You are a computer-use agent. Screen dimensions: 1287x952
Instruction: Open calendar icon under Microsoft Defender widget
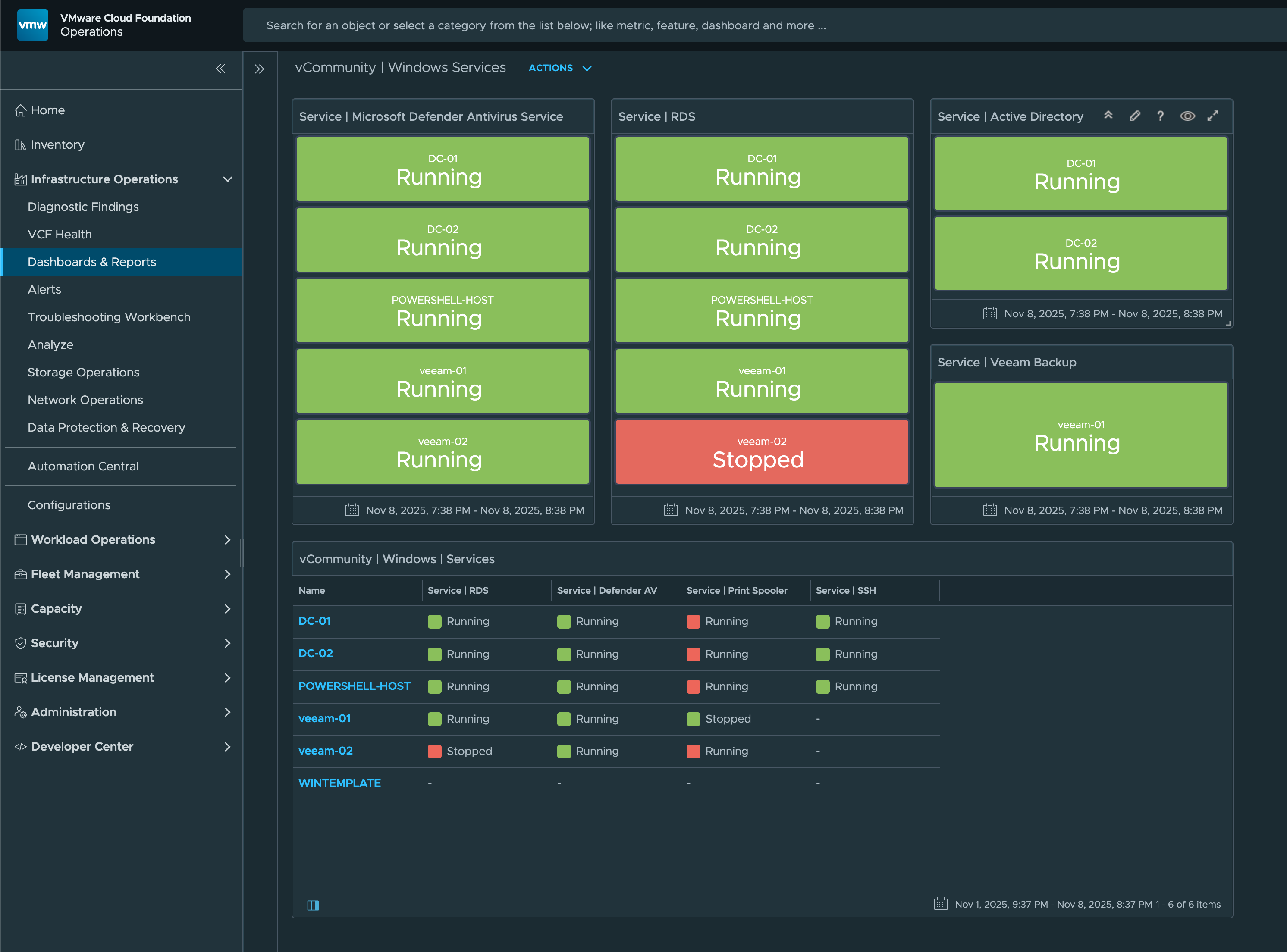352,510
